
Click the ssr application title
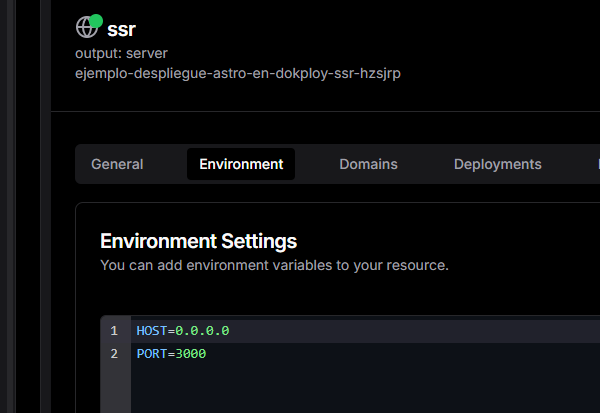click(x=121, y=29)
